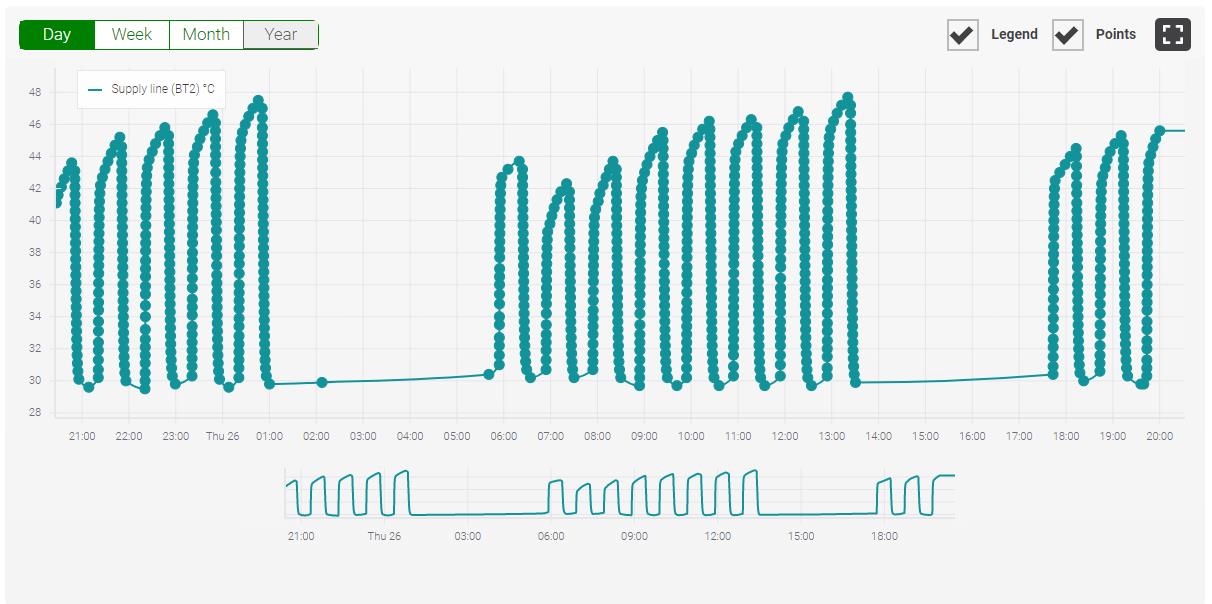Click the 12:00 label under the overview chart
This screenshot has height=604, width=1212.
(718, 536)
